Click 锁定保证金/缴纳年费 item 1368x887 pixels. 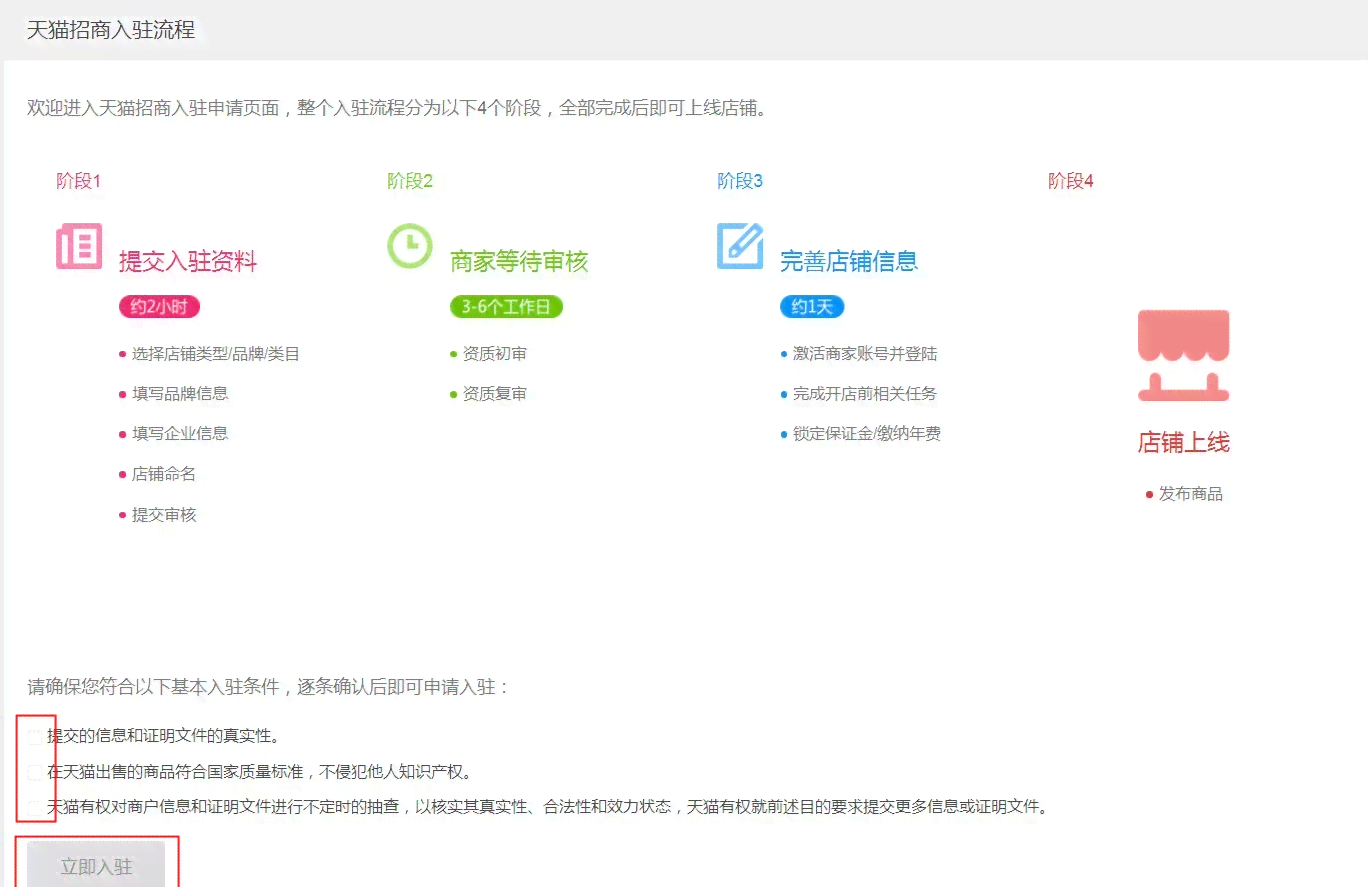click(x=867, y=434)
